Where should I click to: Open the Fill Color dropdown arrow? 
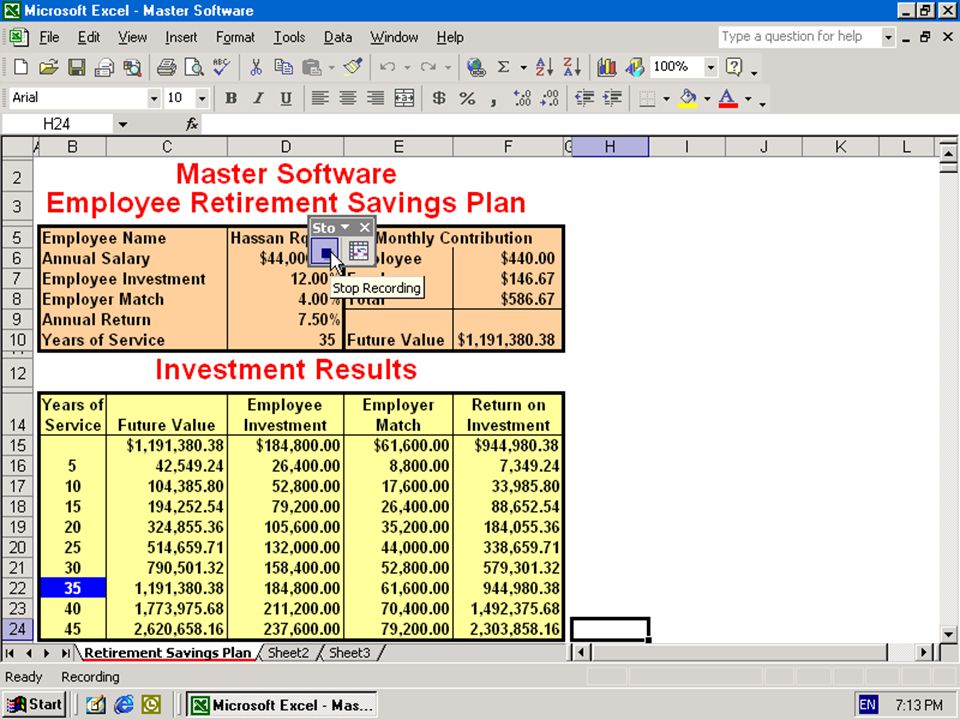pos(707,98)
